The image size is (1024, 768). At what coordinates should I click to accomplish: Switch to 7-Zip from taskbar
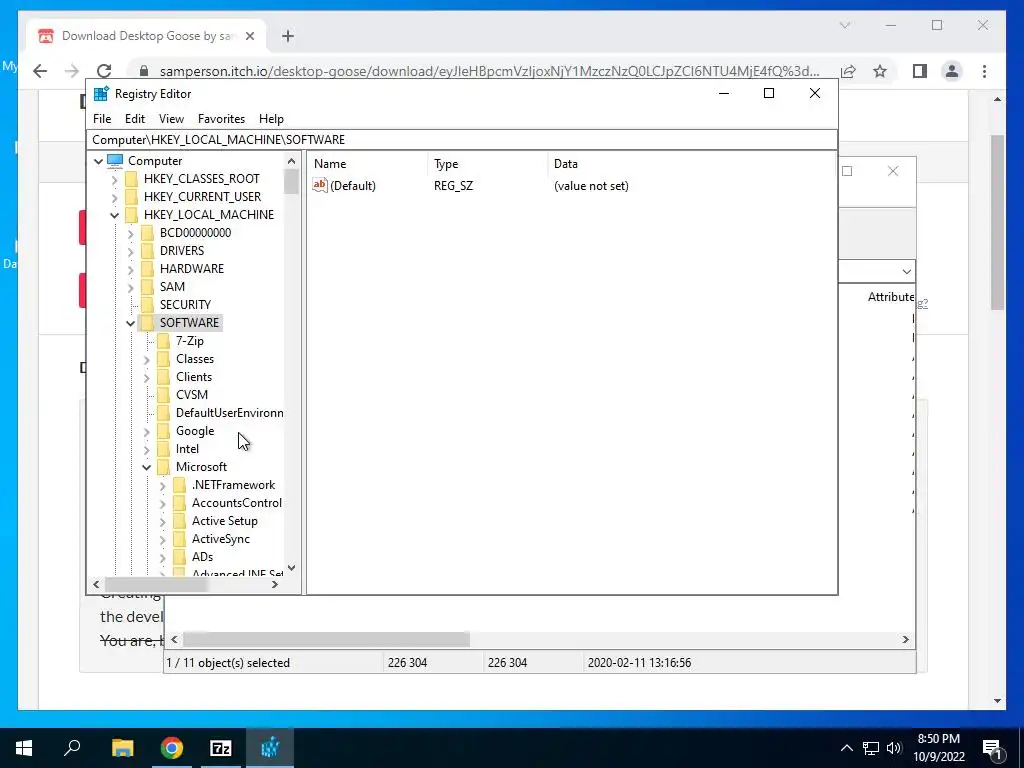221,748
